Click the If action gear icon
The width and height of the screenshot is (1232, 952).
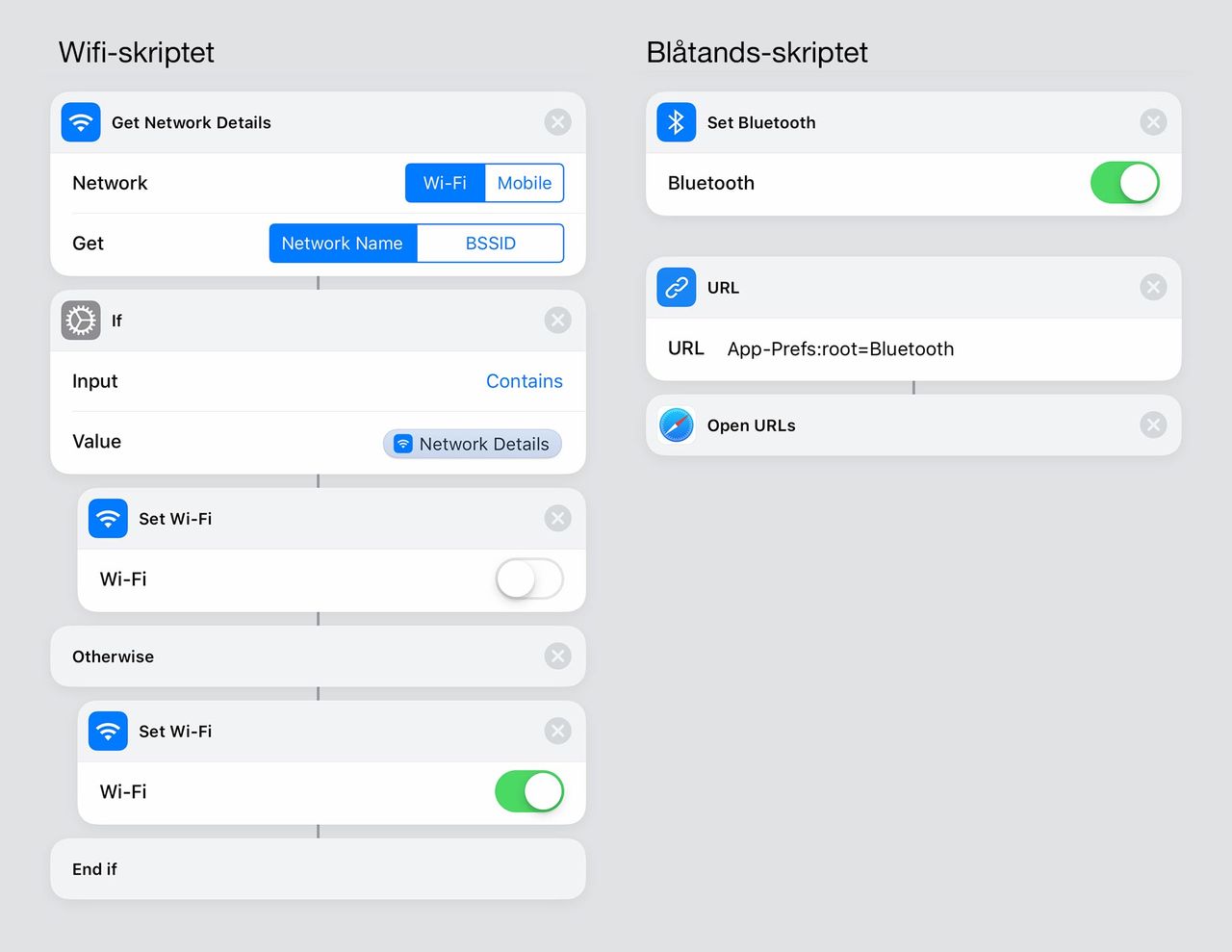(81, 321)
